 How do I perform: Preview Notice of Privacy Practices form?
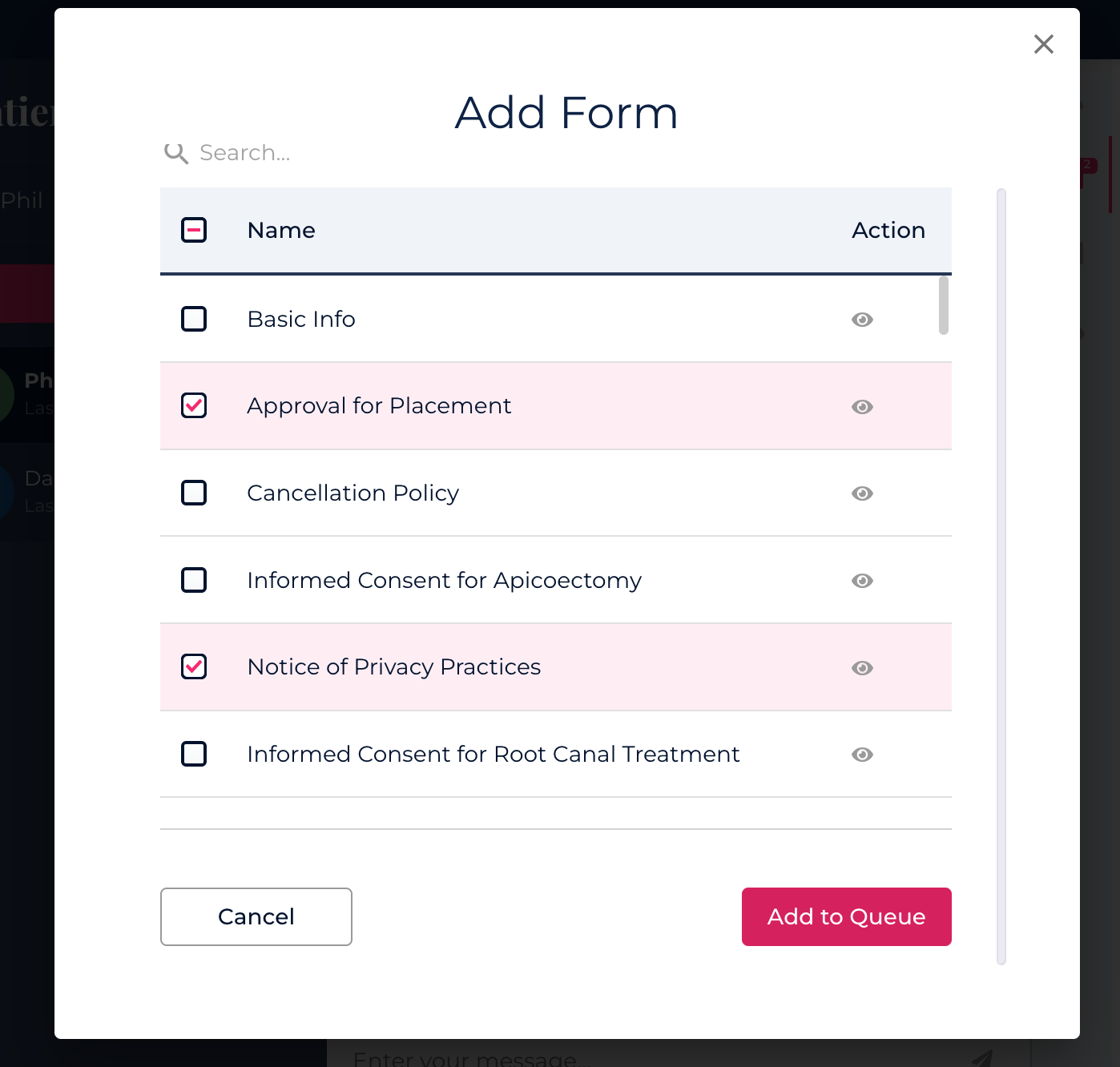pos(862,668)
